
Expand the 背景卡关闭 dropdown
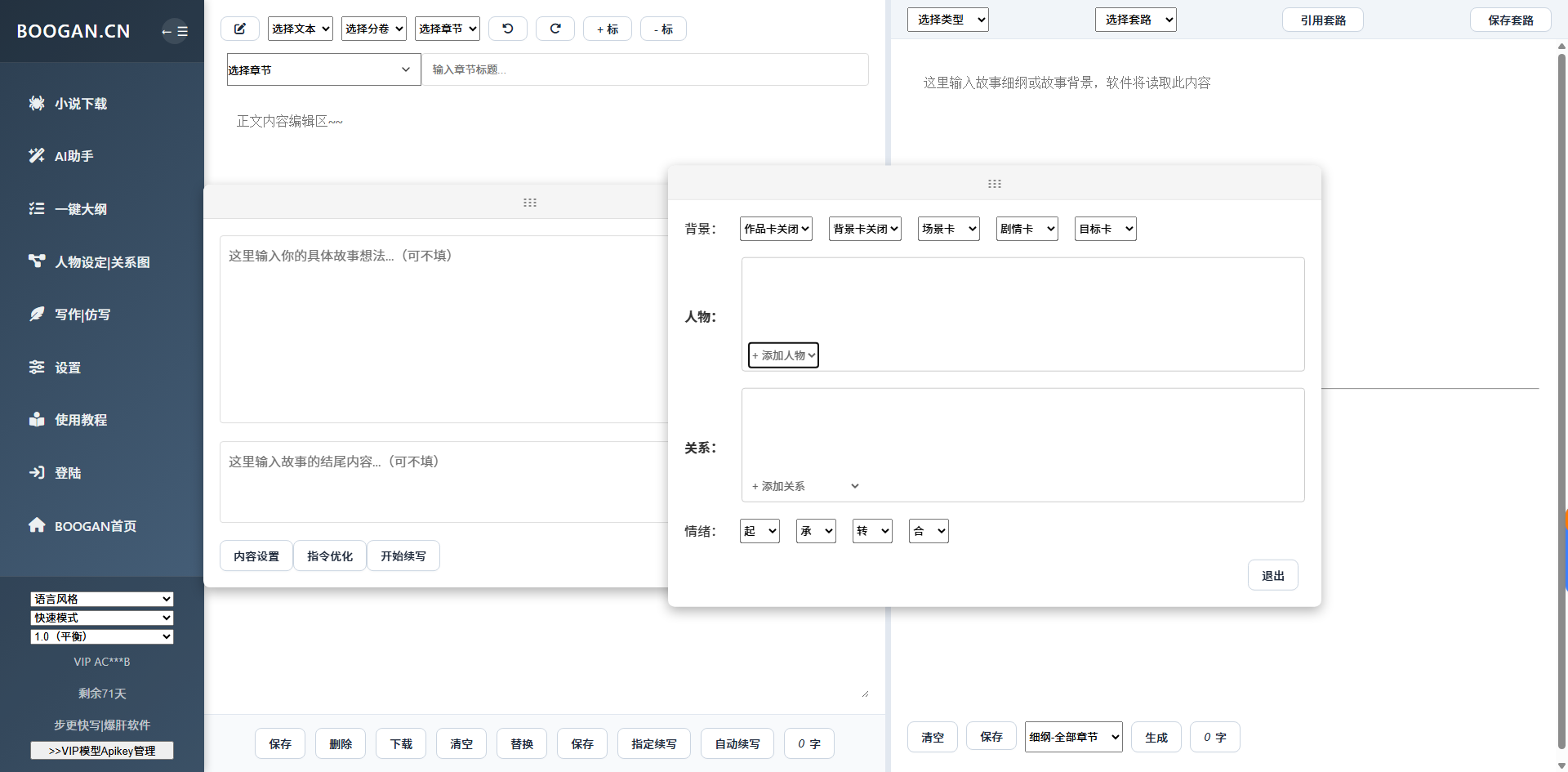click(x=866, y=229)
